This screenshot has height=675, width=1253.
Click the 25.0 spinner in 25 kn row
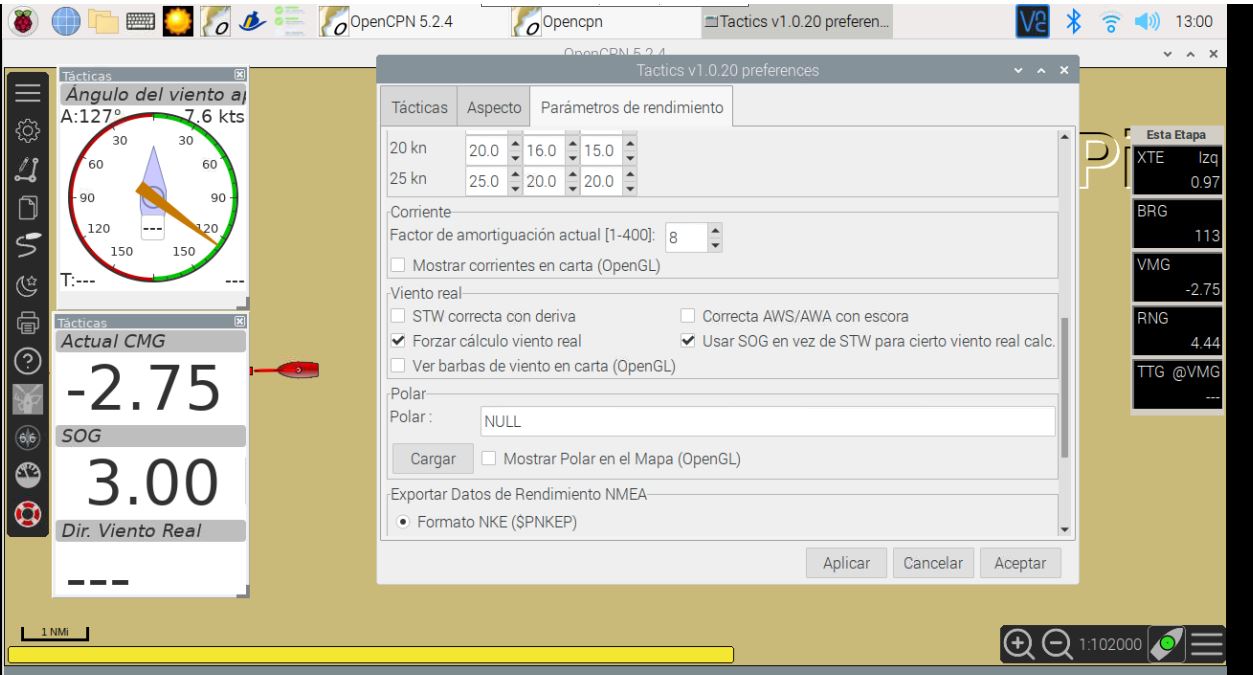pos(495,181)
